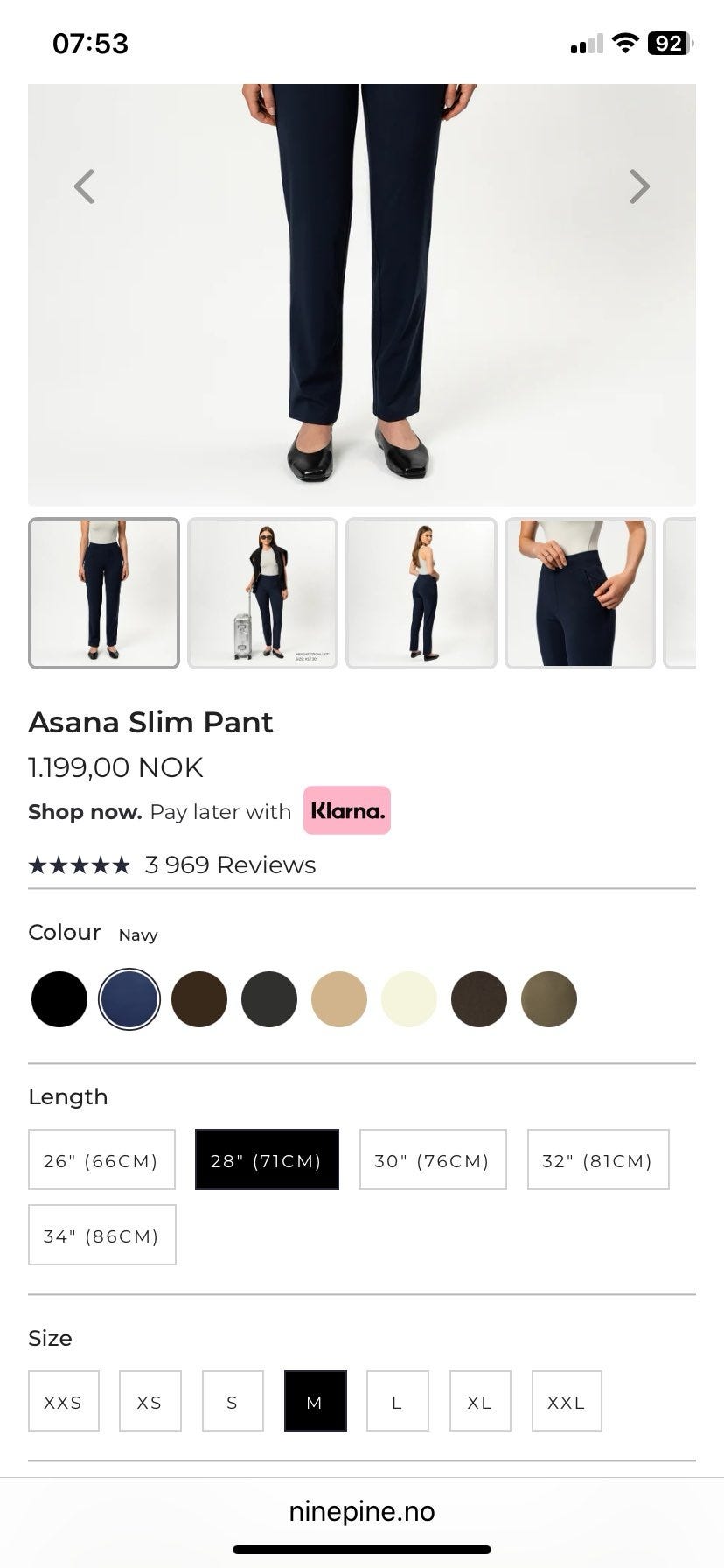Choose the cream colour swatch
This screenshot has height=1568, width=724.
[x=409, y=999]
